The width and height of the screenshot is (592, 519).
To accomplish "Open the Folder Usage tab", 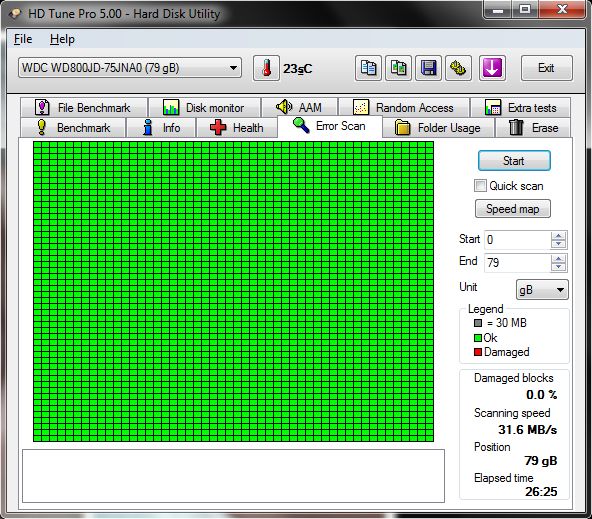I will click(438, 128).
